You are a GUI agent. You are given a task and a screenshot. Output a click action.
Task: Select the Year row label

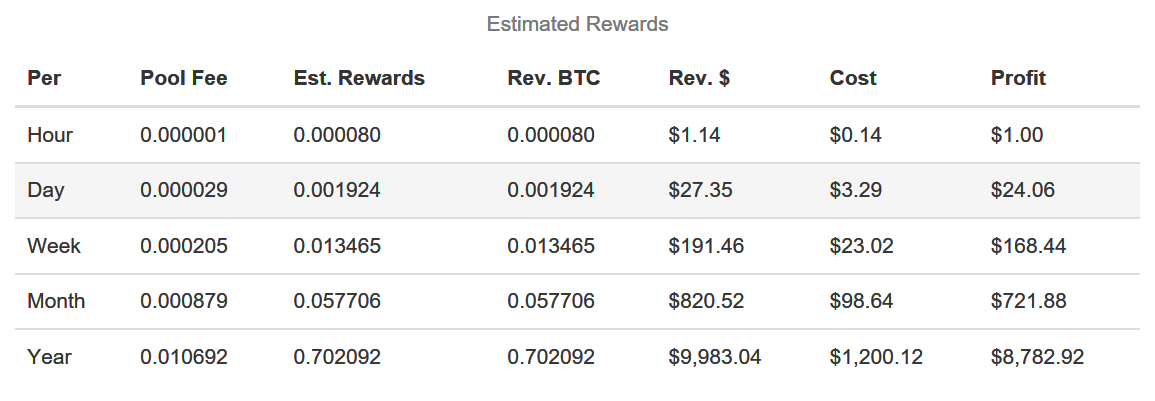(x=48, y=357)
